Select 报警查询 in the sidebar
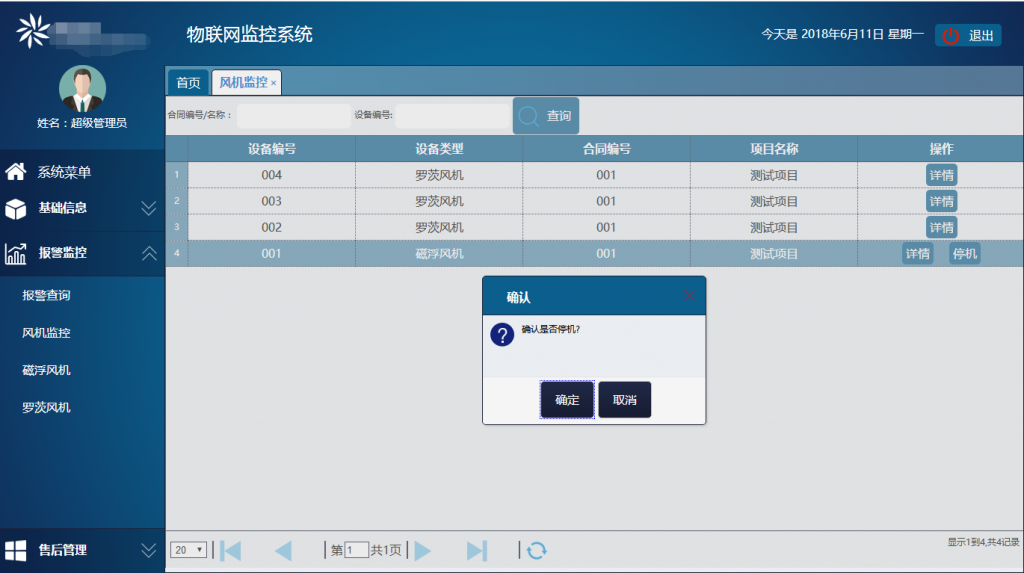The height and width of the screenshot is (573, 1024). (46, 296)
